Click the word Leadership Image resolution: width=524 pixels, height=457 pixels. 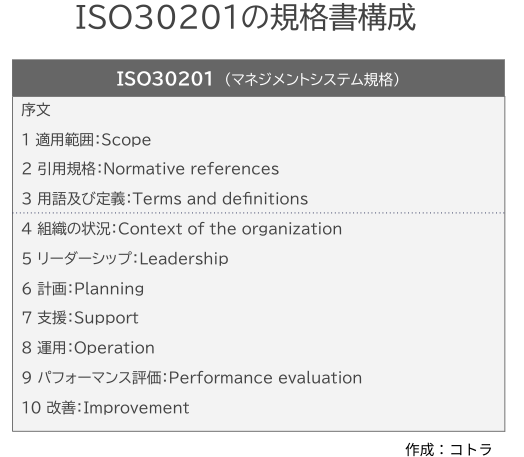click(x=184, y=259)
